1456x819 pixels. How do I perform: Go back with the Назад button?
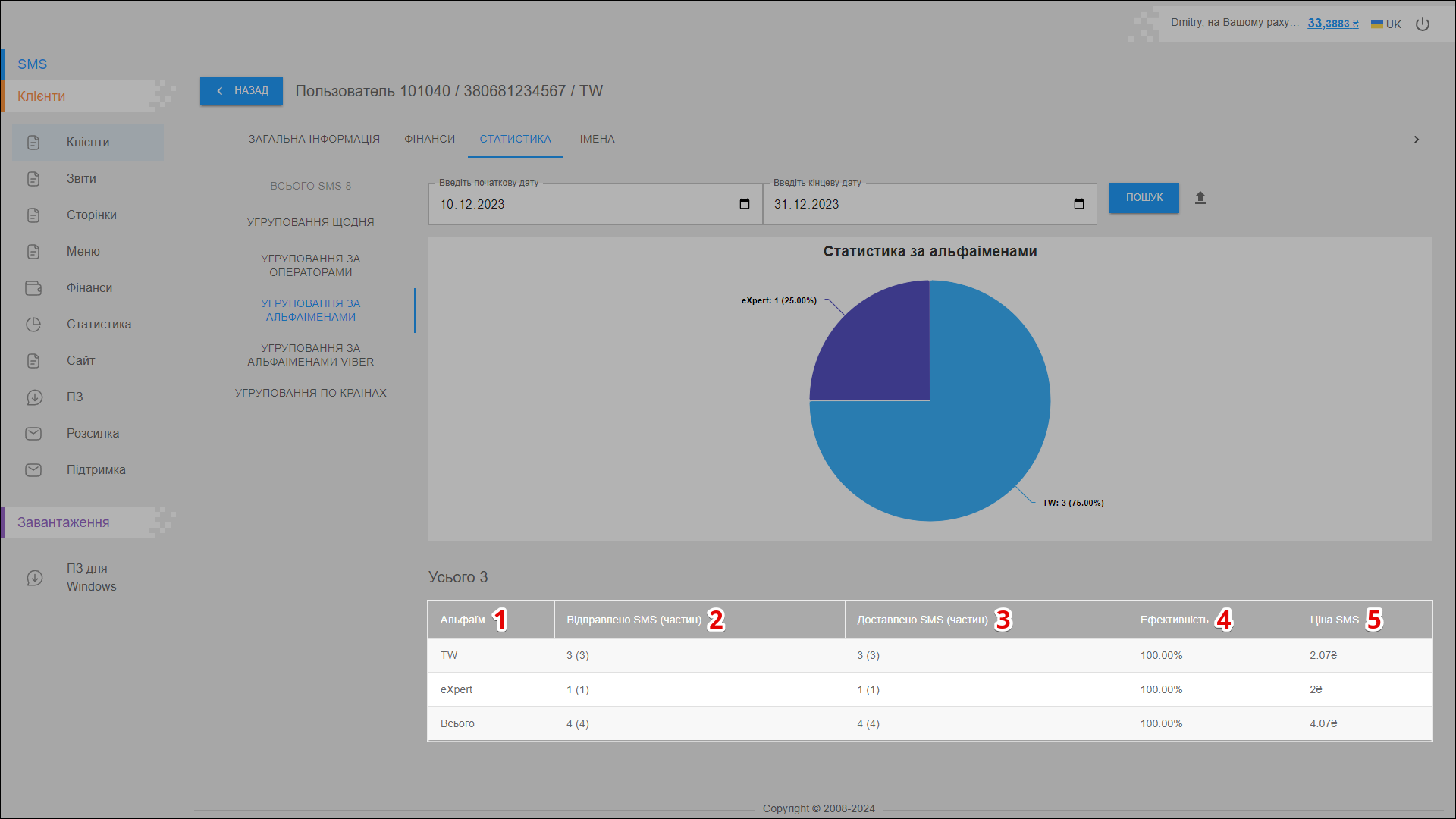[x=241, y=91]
